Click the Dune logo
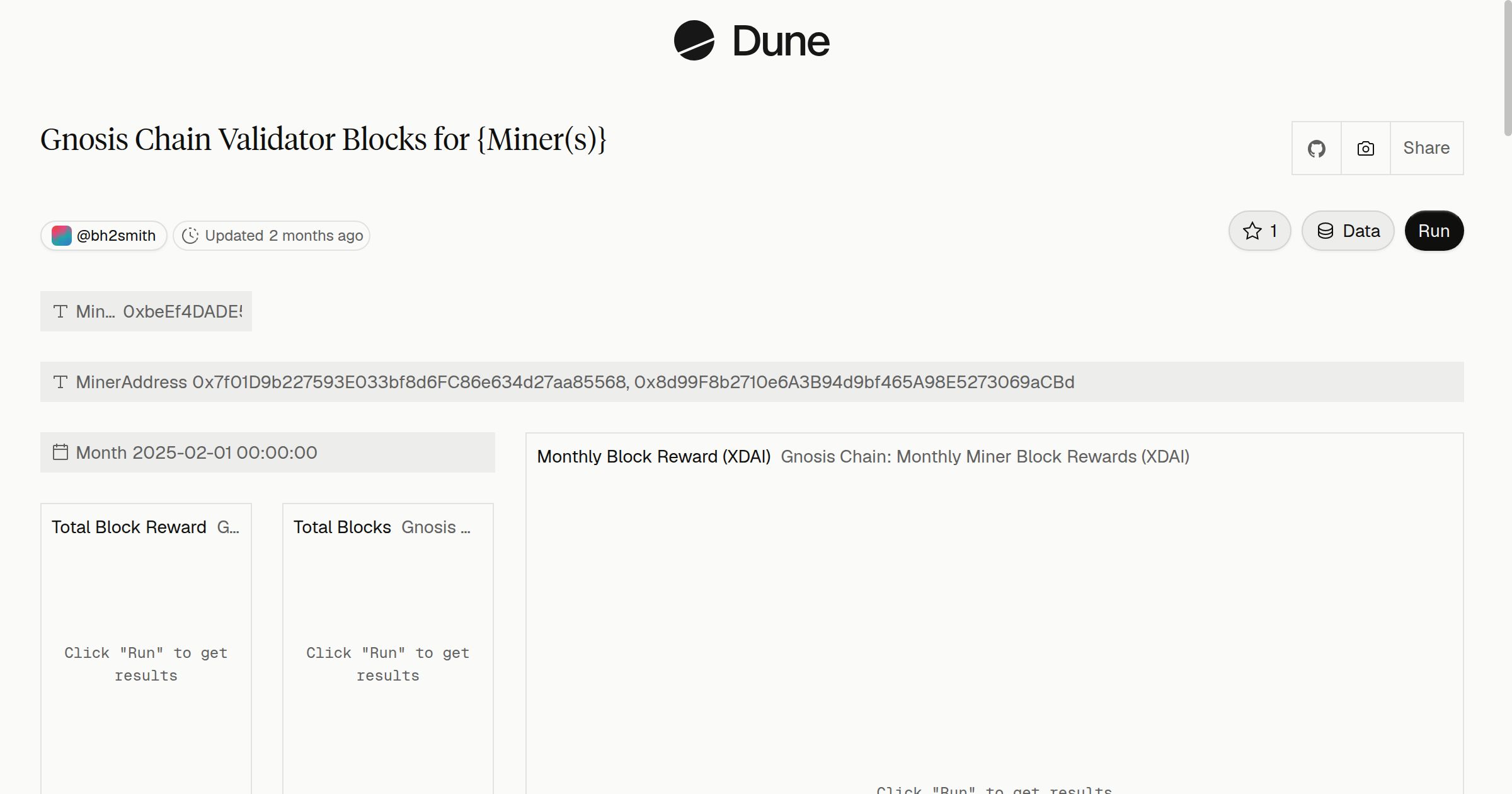 point(752,40)
